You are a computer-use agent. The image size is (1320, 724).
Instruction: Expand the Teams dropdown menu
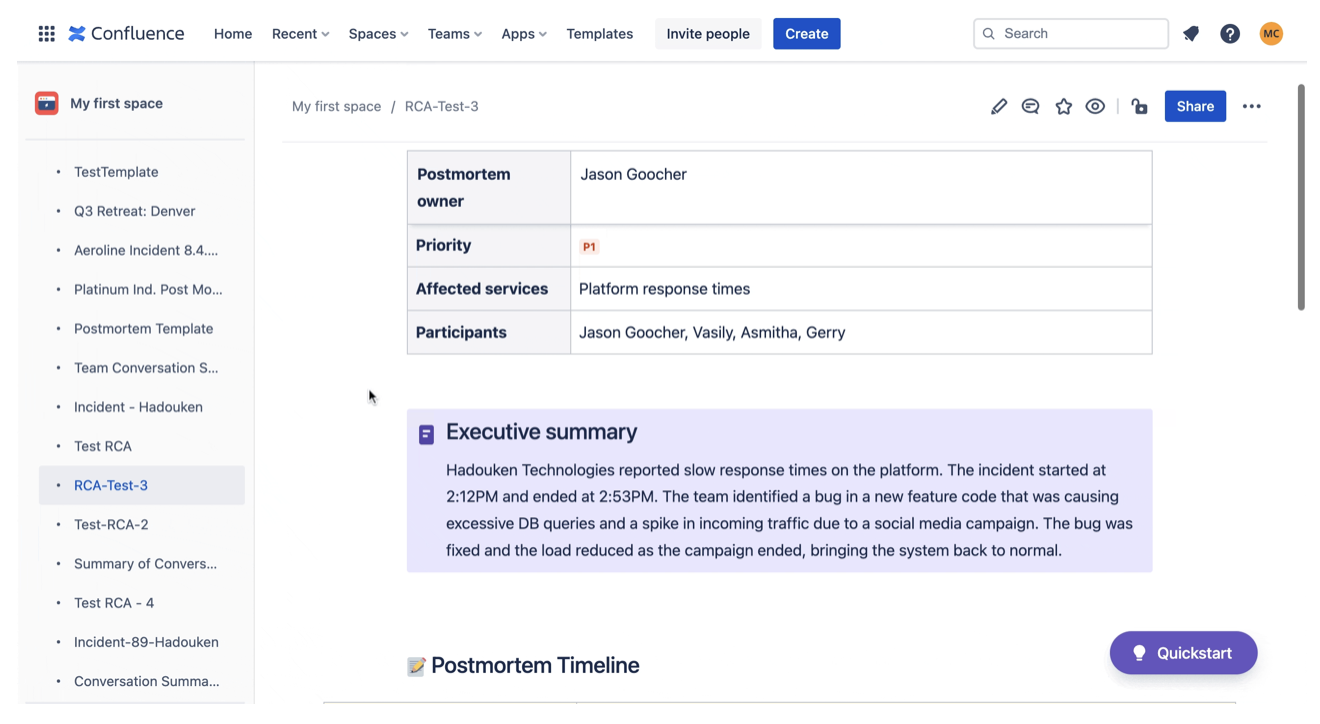[454, 34]
